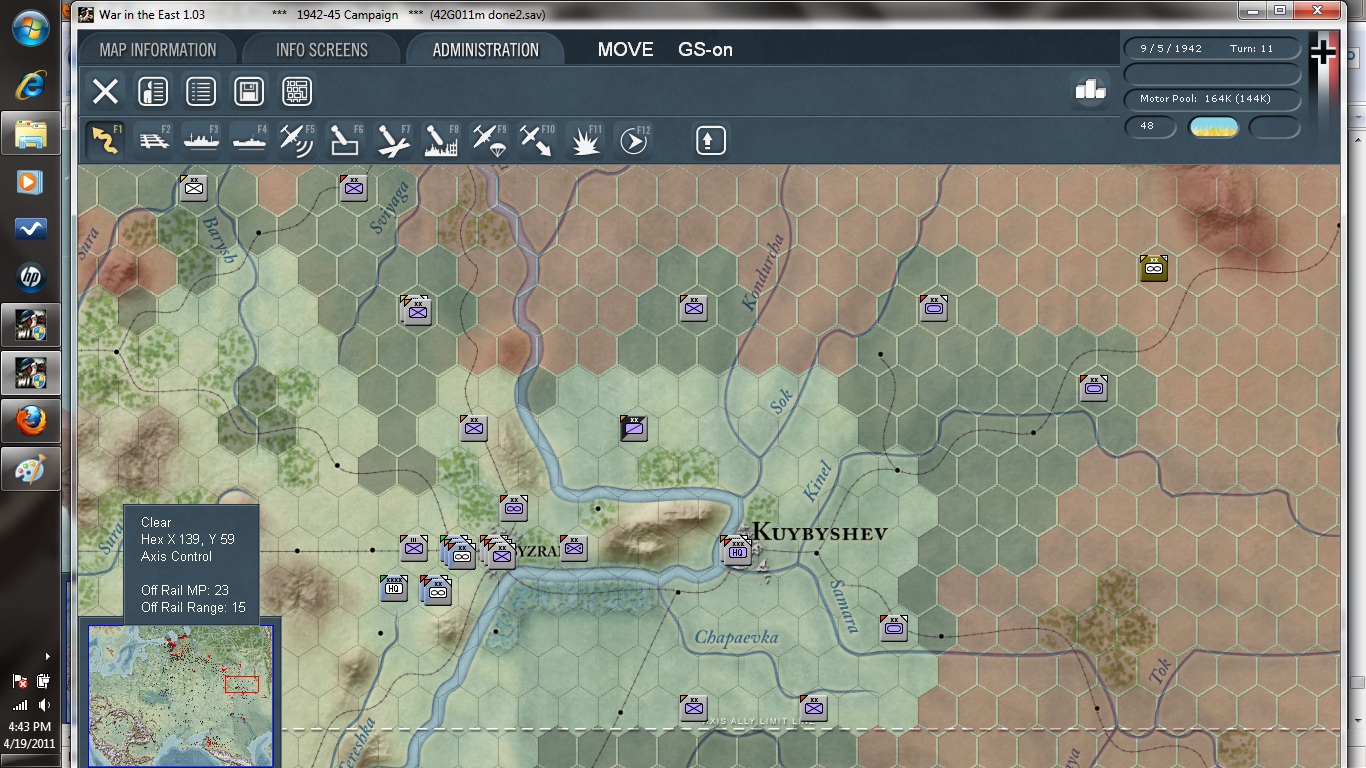Click the date 9/5/1942 turn display
1366x768 pixels.
pos(1212,48)
